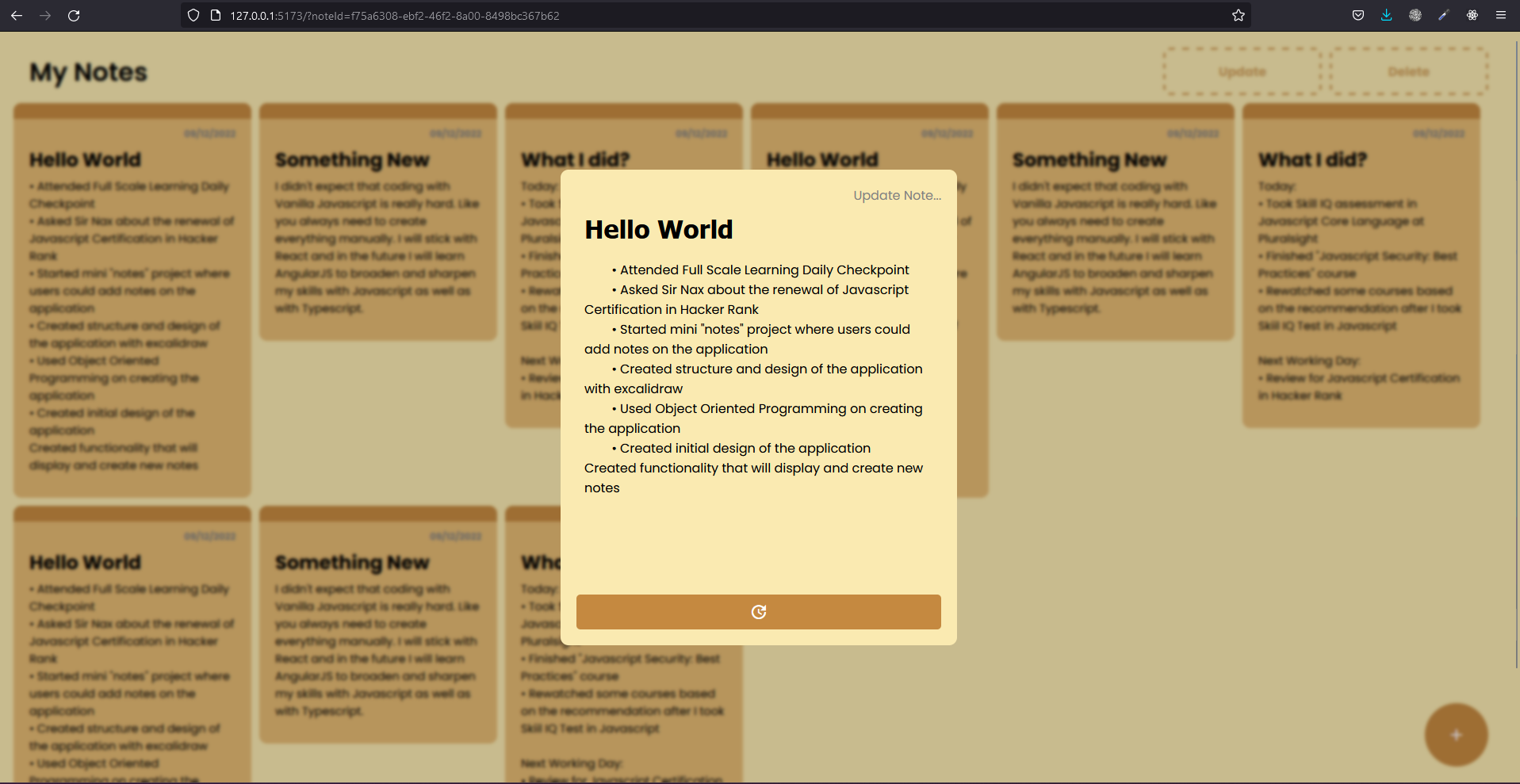
Task: Open the Downloads panel arrow icon
Action: coord(1386,16)
